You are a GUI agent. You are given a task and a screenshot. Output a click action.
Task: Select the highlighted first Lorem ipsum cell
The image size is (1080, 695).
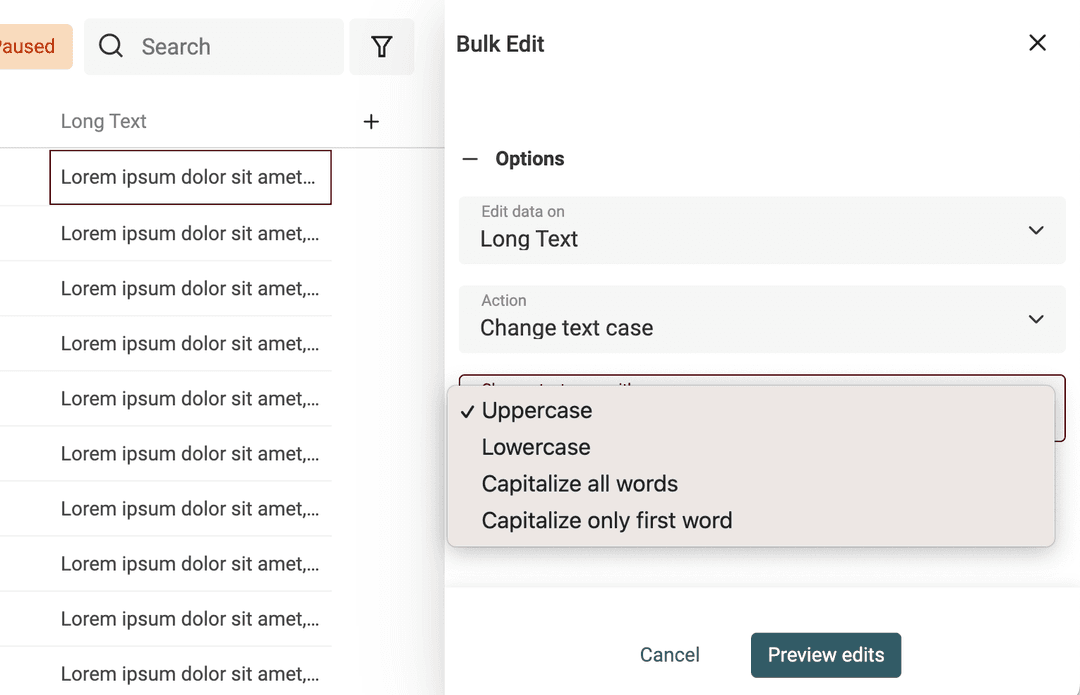pos(189,178)
